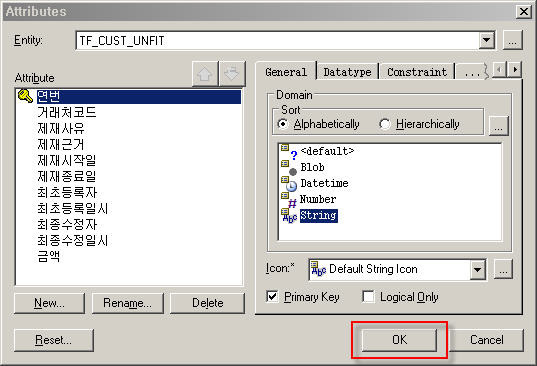This screenshot has height=366, width=537.
Task: Select the 제재종료일 attribute
Action: (x=67, y=176)
